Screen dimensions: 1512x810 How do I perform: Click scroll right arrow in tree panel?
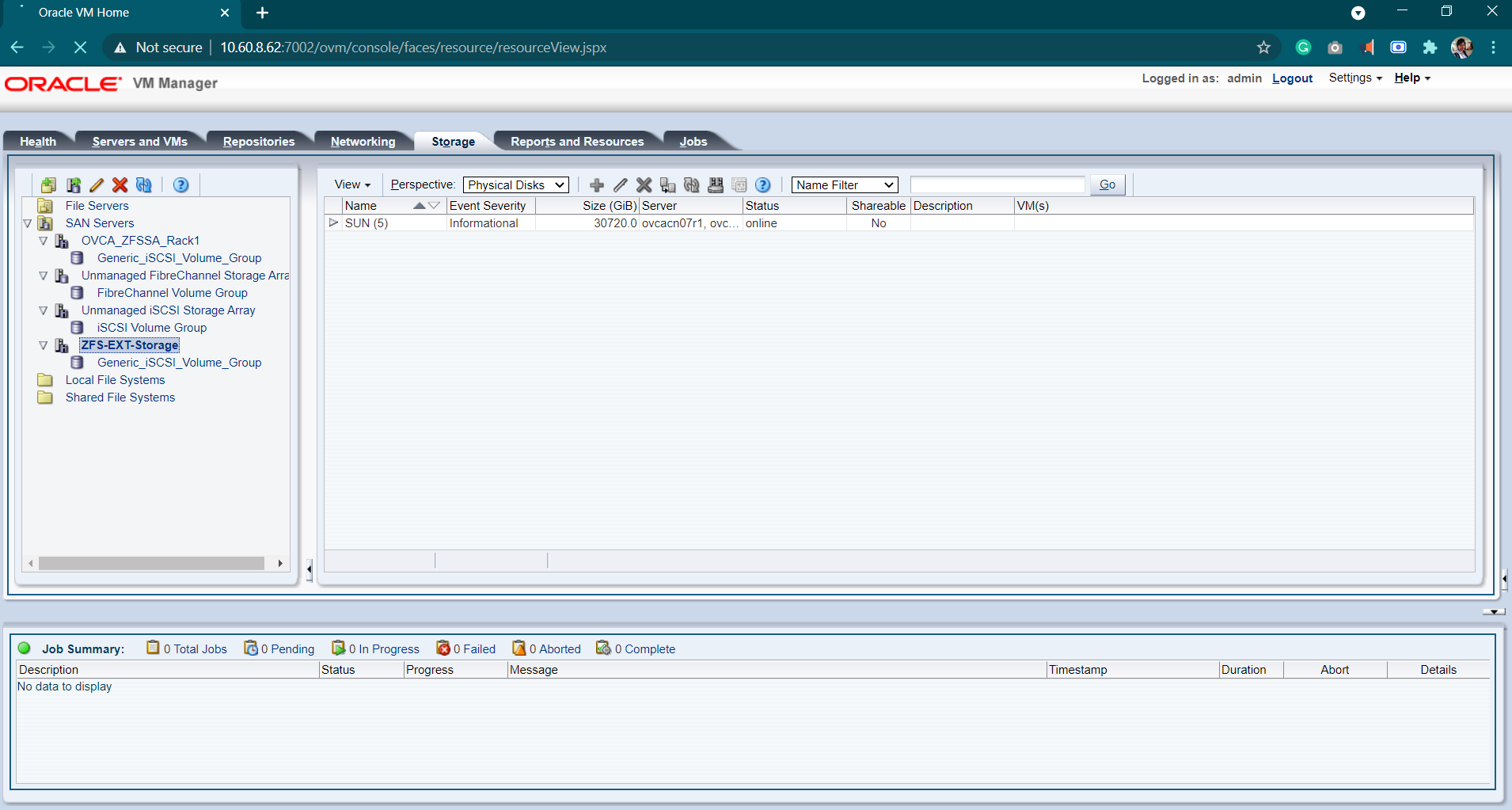click(280, 563)
